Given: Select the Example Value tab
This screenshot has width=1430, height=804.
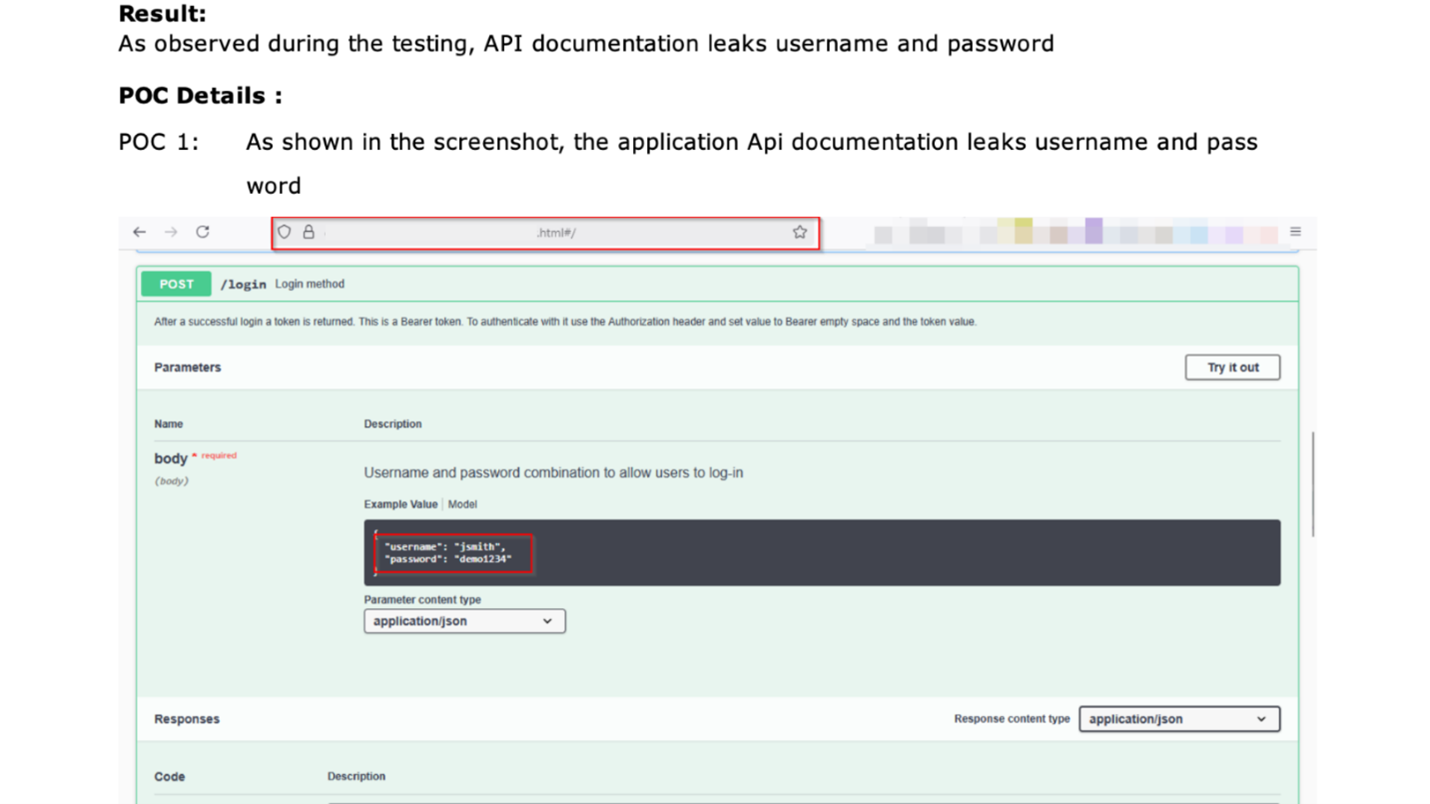Looking at the screenshot, I should pos(399,504).
